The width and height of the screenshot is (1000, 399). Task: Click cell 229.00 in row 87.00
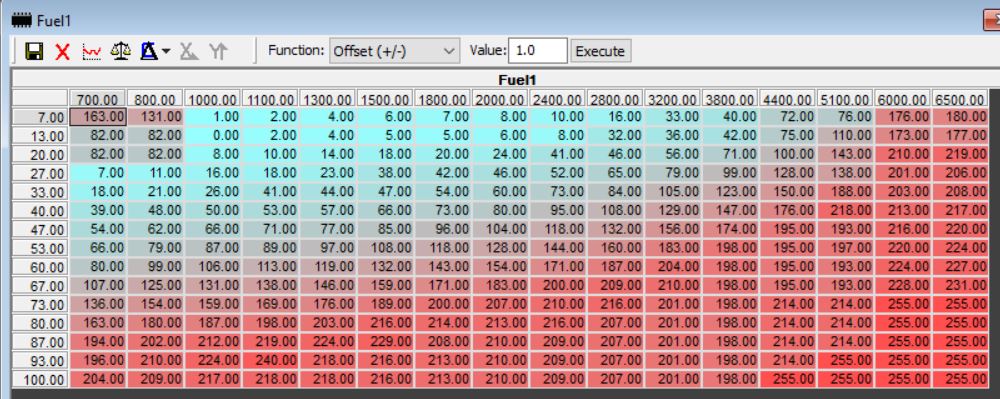[385, 342]
